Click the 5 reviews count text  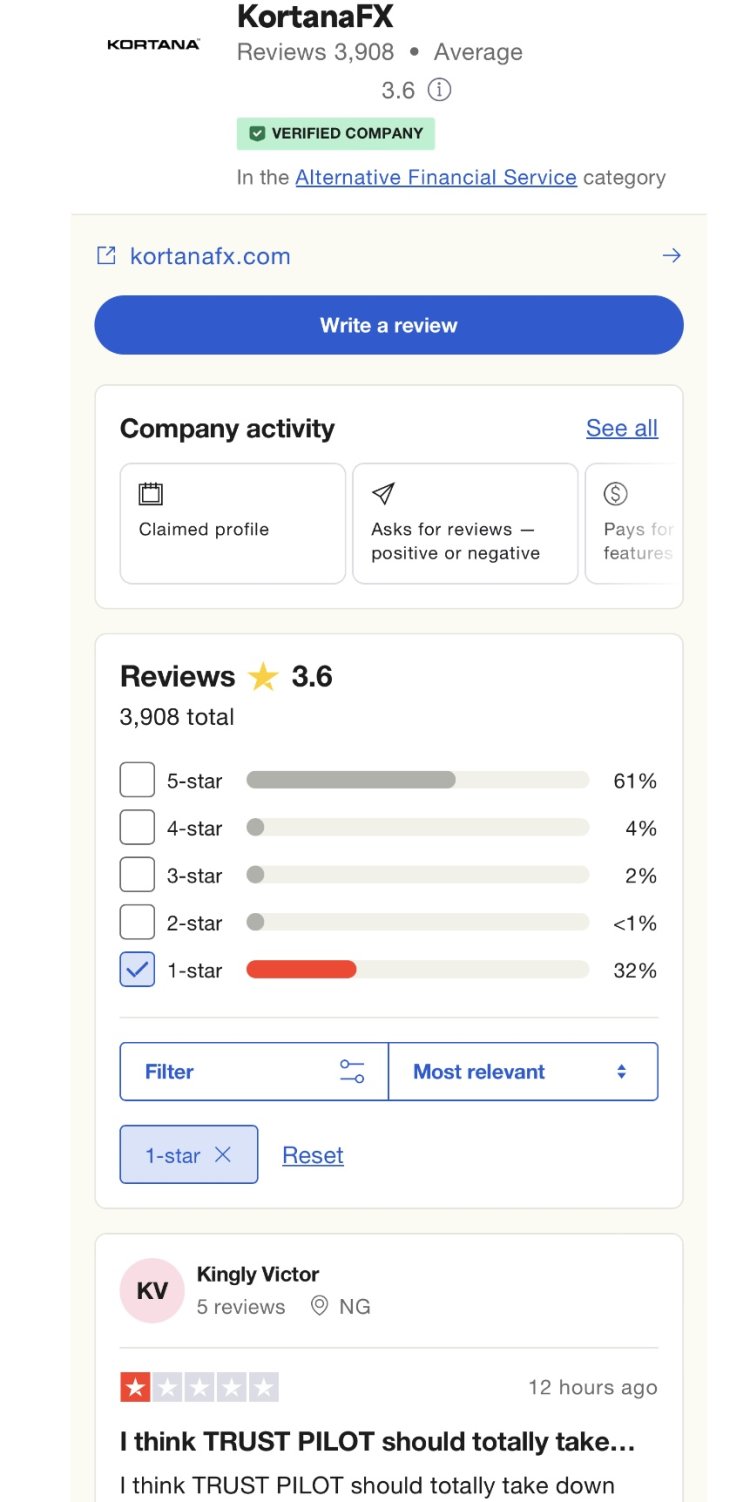[241, 1307]
